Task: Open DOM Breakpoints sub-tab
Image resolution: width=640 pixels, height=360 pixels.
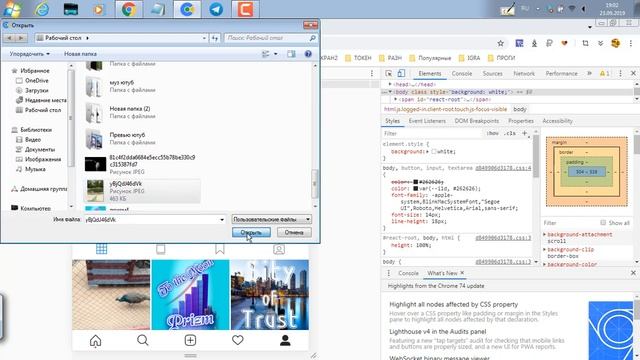Action: (x=477, y=121)
